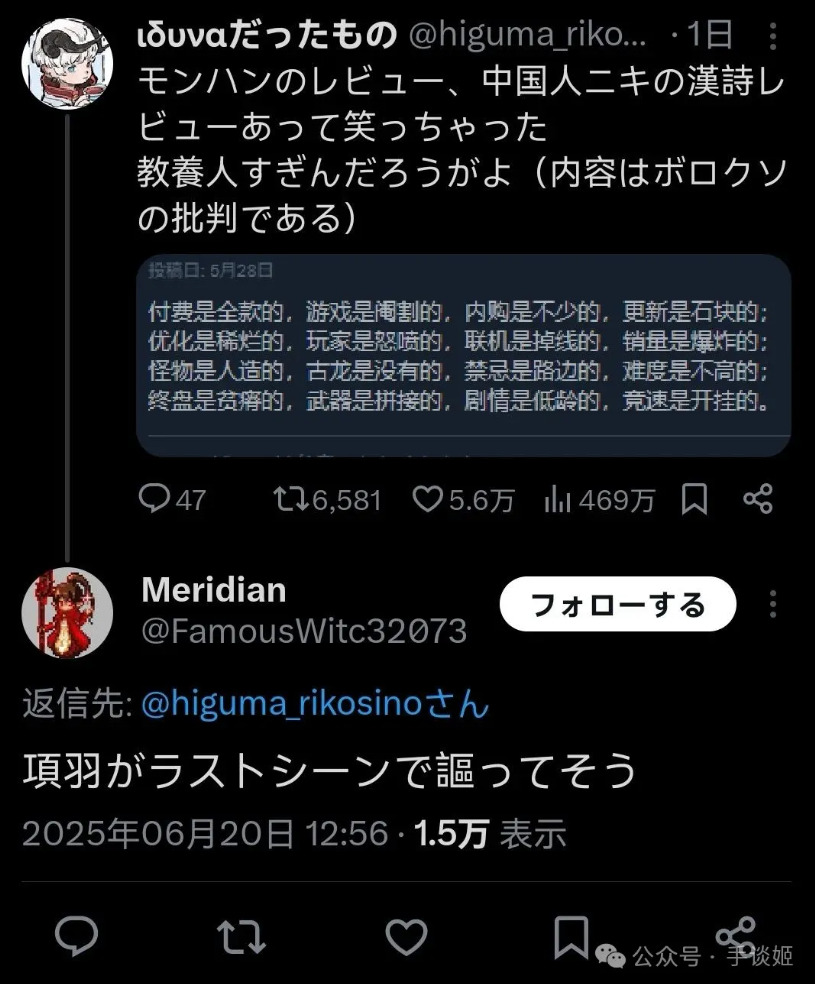The image size is (815, 984).
Task: Share the original tweet via share icon
Action: [x=758, y=500]
